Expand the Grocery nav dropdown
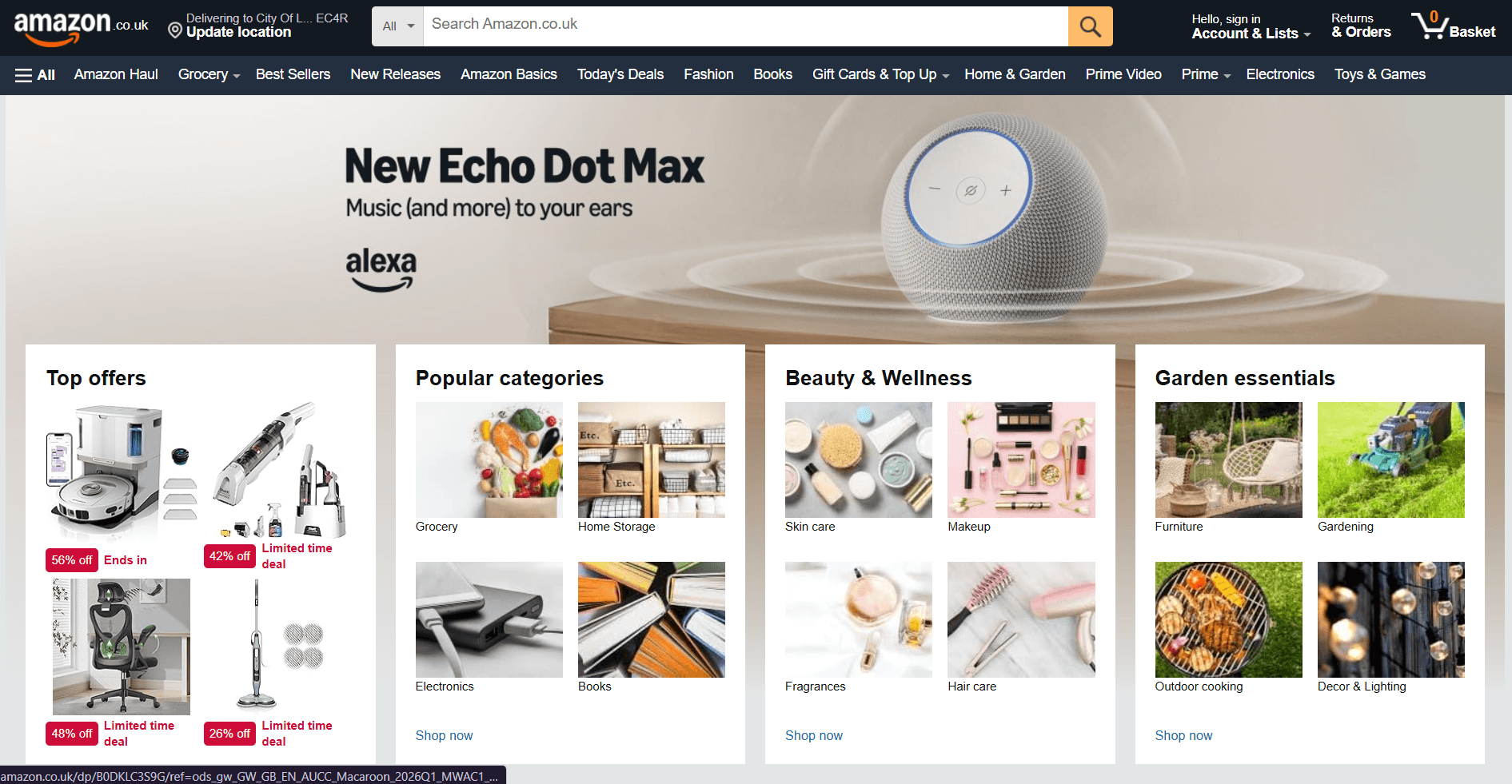The image size is (1512, 784). [x=209, y=74]
